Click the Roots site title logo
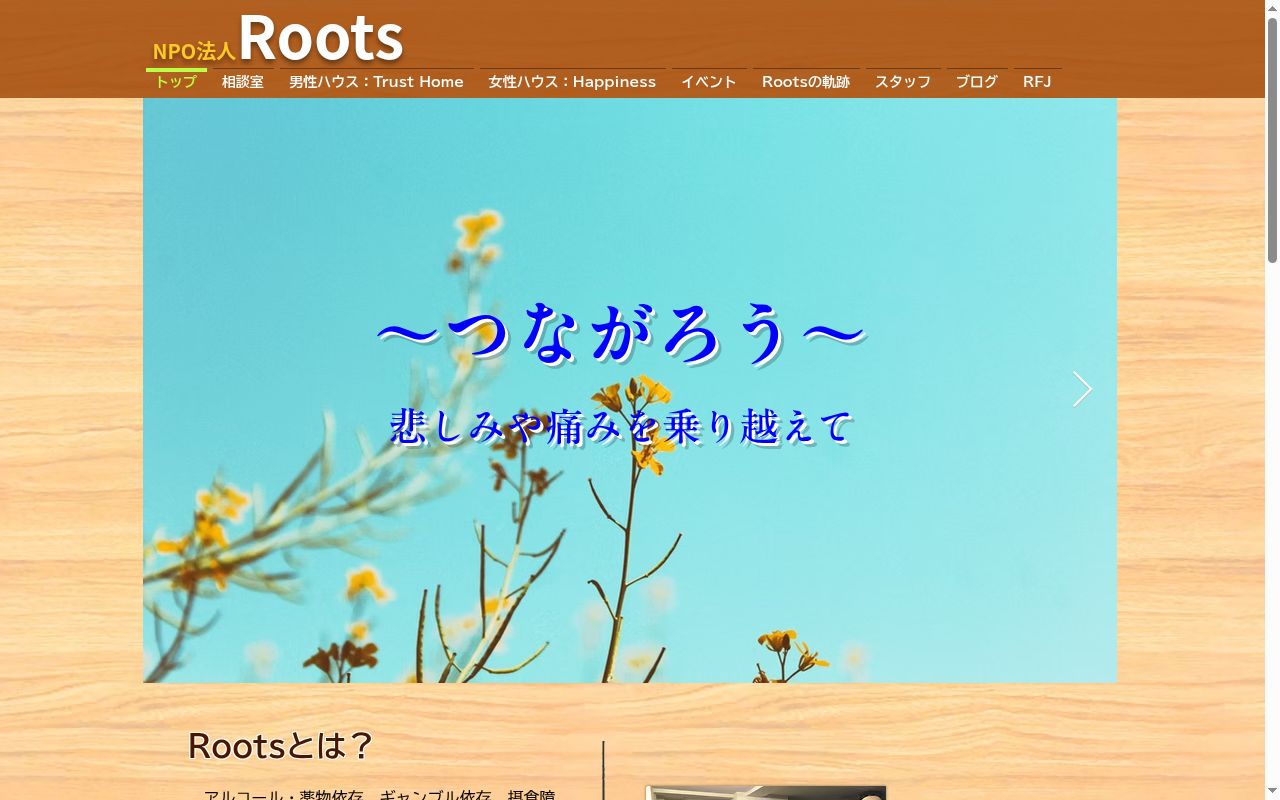The image size is (1280, 800). pyautogui.click(x=320, y=37)
